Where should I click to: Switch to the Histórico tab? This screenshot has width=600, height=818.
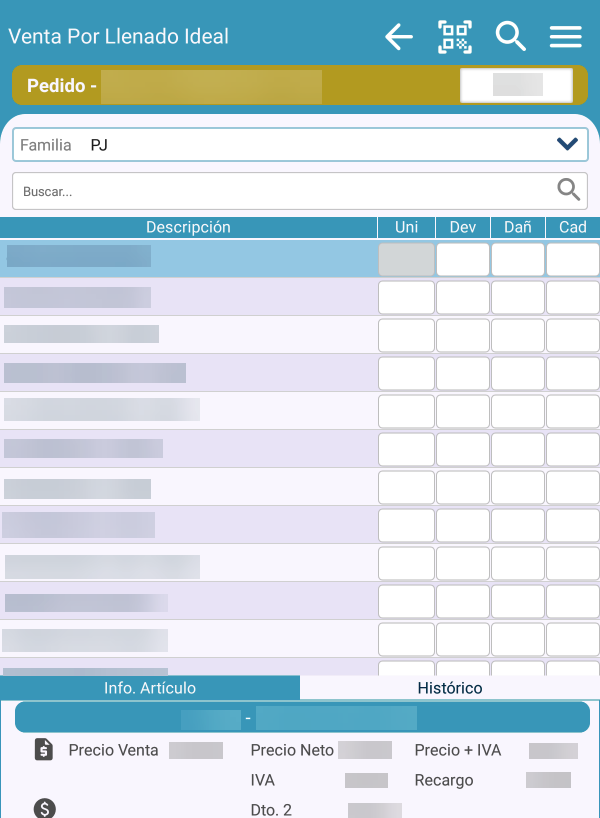click(x=449, y=688)
